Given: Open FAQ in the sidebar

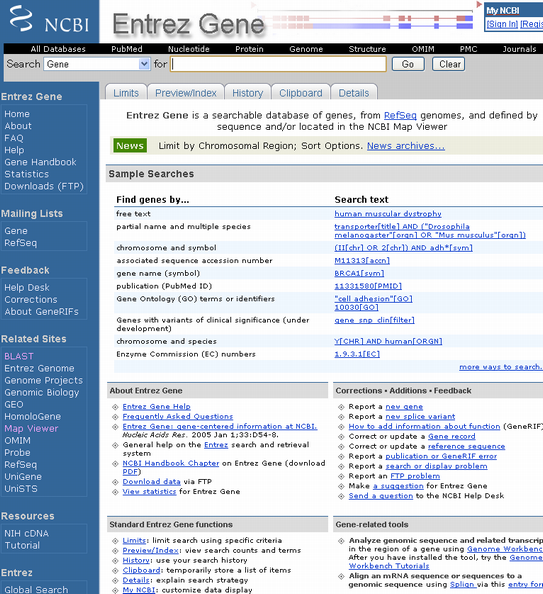Looking at the screenshot, I should point(14,138).
